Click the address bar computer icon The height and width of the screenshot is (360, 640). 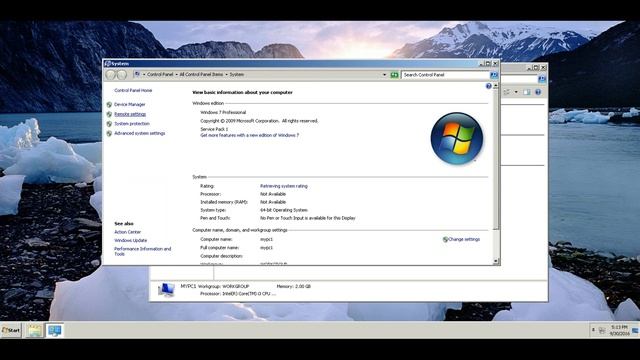coord(137,74)
